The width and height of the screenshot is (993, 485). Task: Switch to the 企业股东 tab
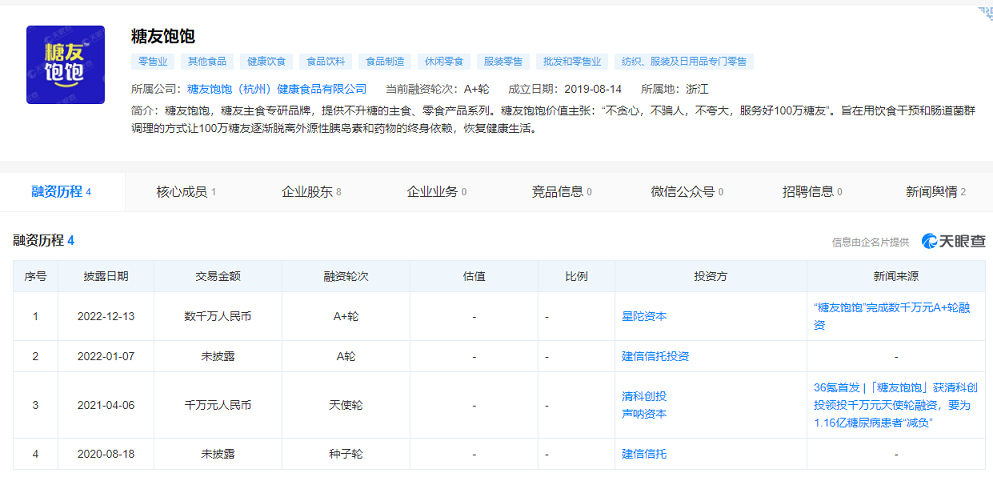pos(311,192)
